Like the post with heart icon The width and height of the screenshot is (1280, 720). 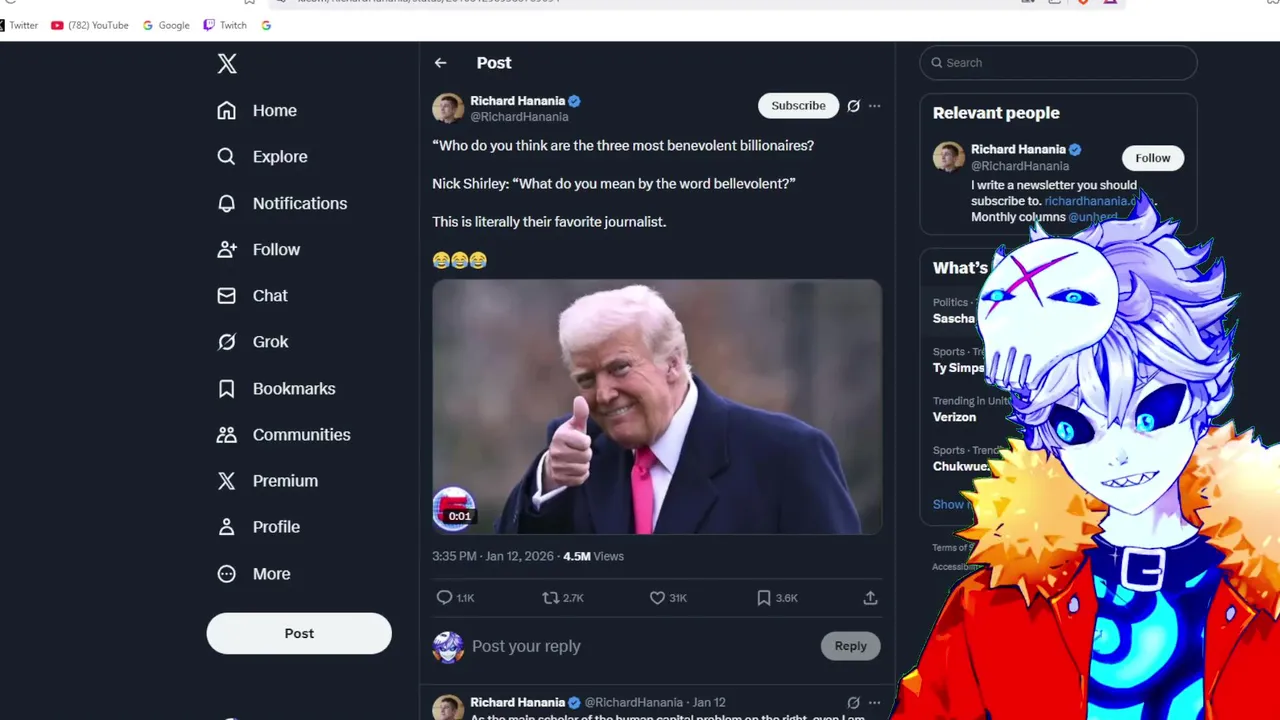[x=657, y=597]
